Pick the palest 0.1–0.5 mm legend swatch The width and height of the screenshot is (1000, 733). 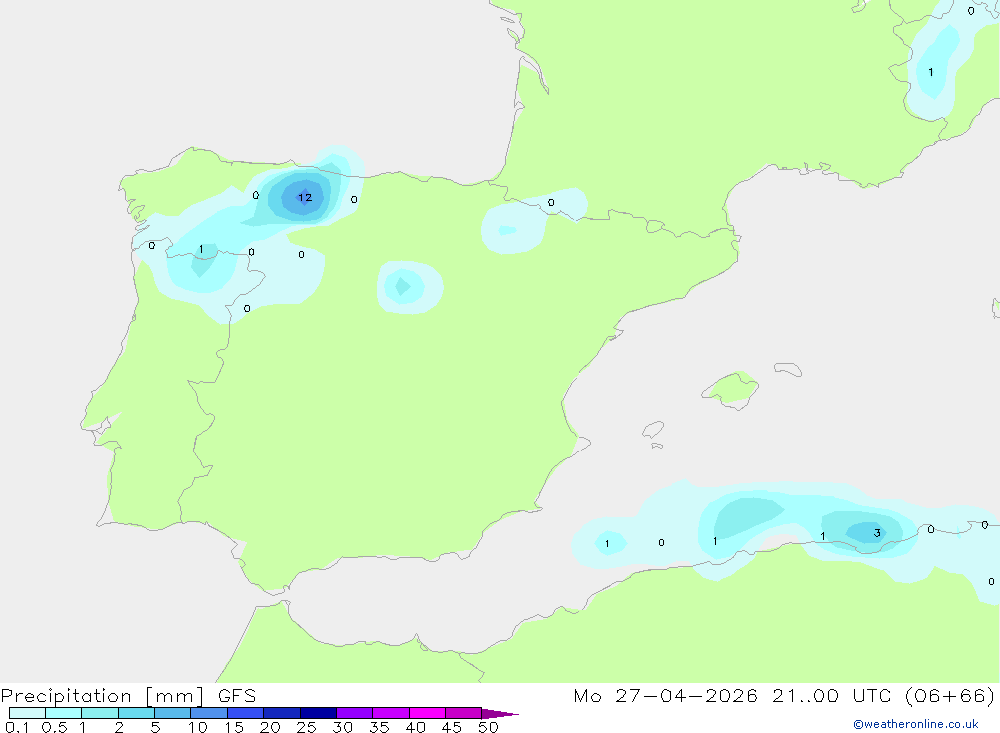point(27,713)
